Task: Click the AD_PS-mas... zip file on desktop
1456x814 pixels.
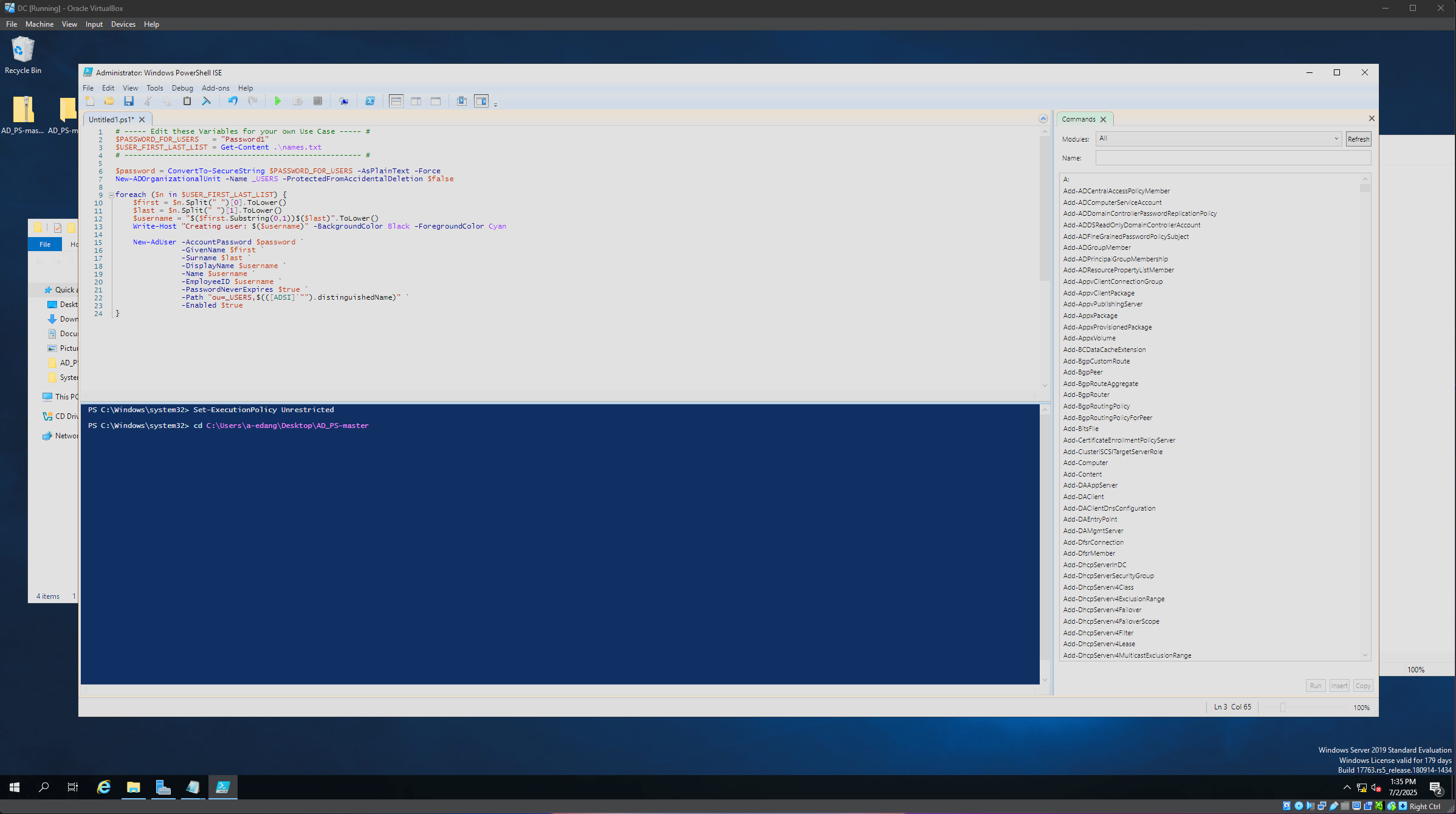Action: 22,115
